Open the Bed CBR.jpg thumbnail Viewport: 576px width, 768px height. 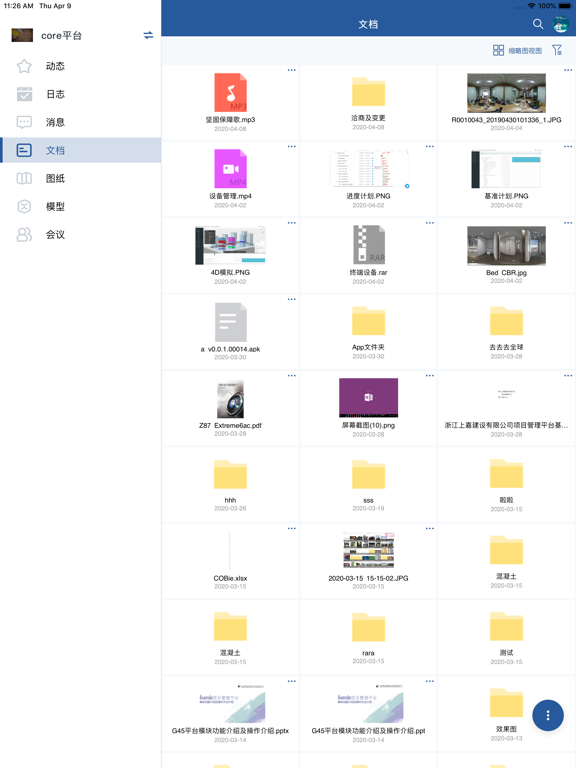click(x=506, y=246)
